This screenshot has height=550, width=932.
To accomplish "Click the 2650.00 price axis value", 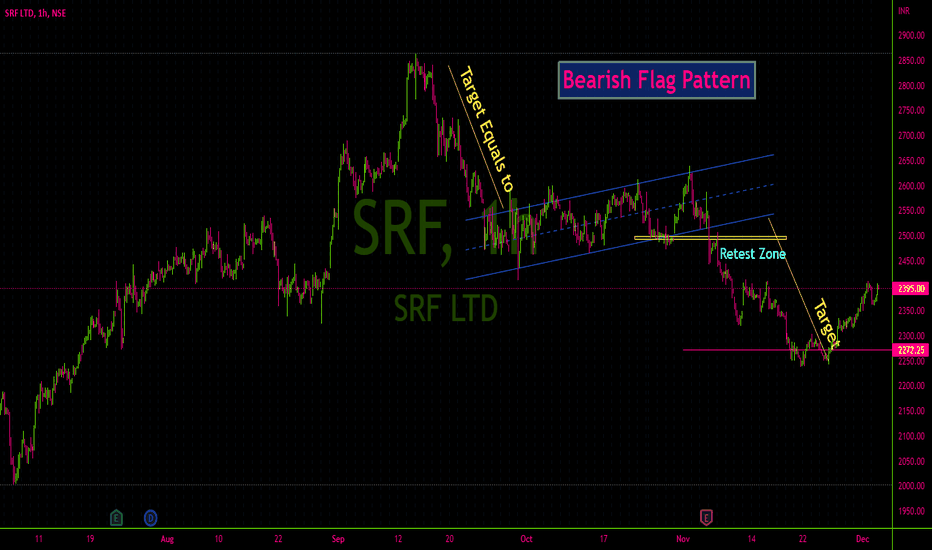I will (911, 161).
